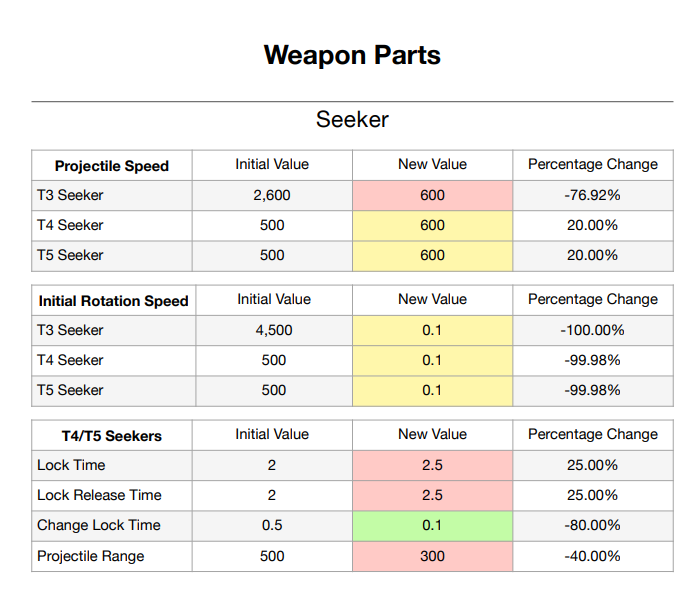Viewport: 700px width, 612px height.
Task: Click the red 600 New Value cell
Action: pos(432,195)
